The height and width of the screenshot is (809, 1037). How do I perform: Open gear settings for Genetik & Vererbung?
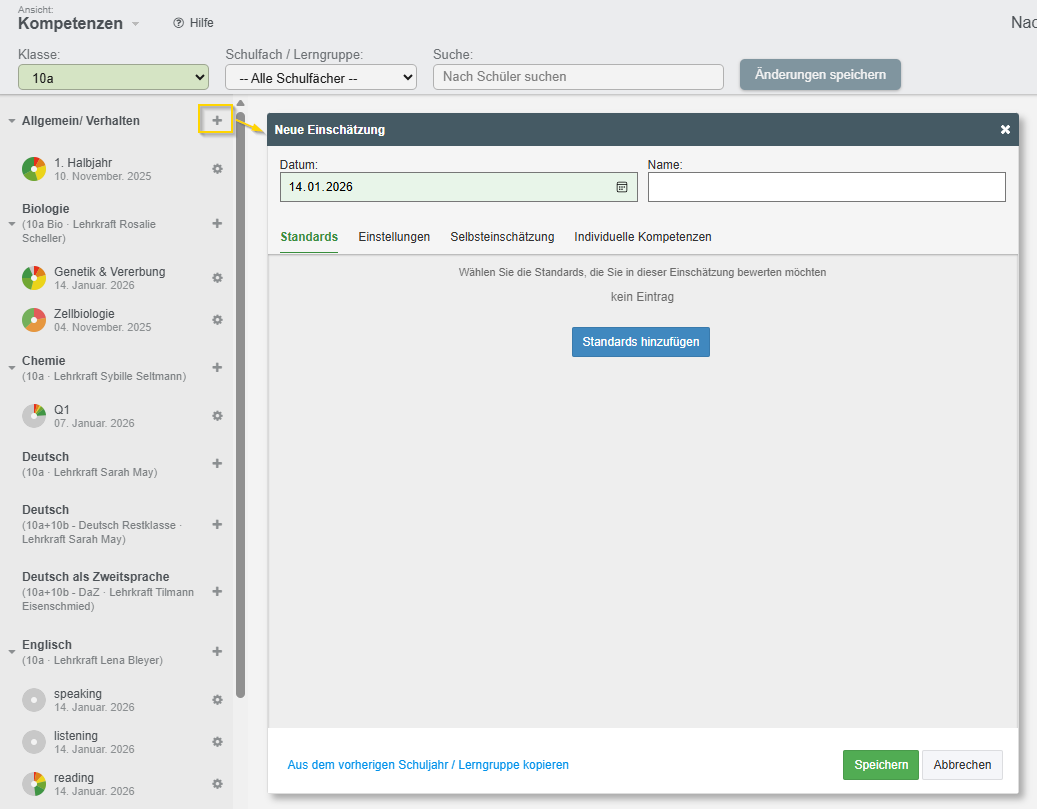tap(217, 278)
